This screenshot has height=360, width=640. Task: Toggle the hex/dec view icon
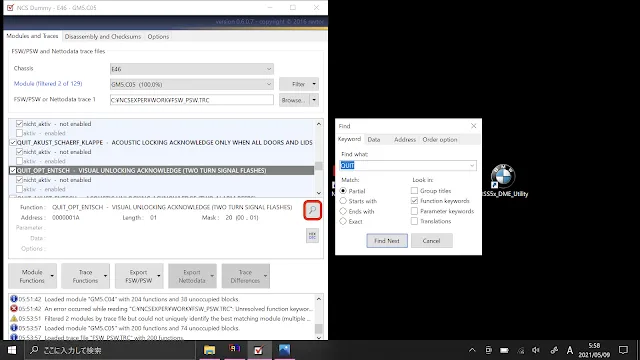click(x=312, y=236)
